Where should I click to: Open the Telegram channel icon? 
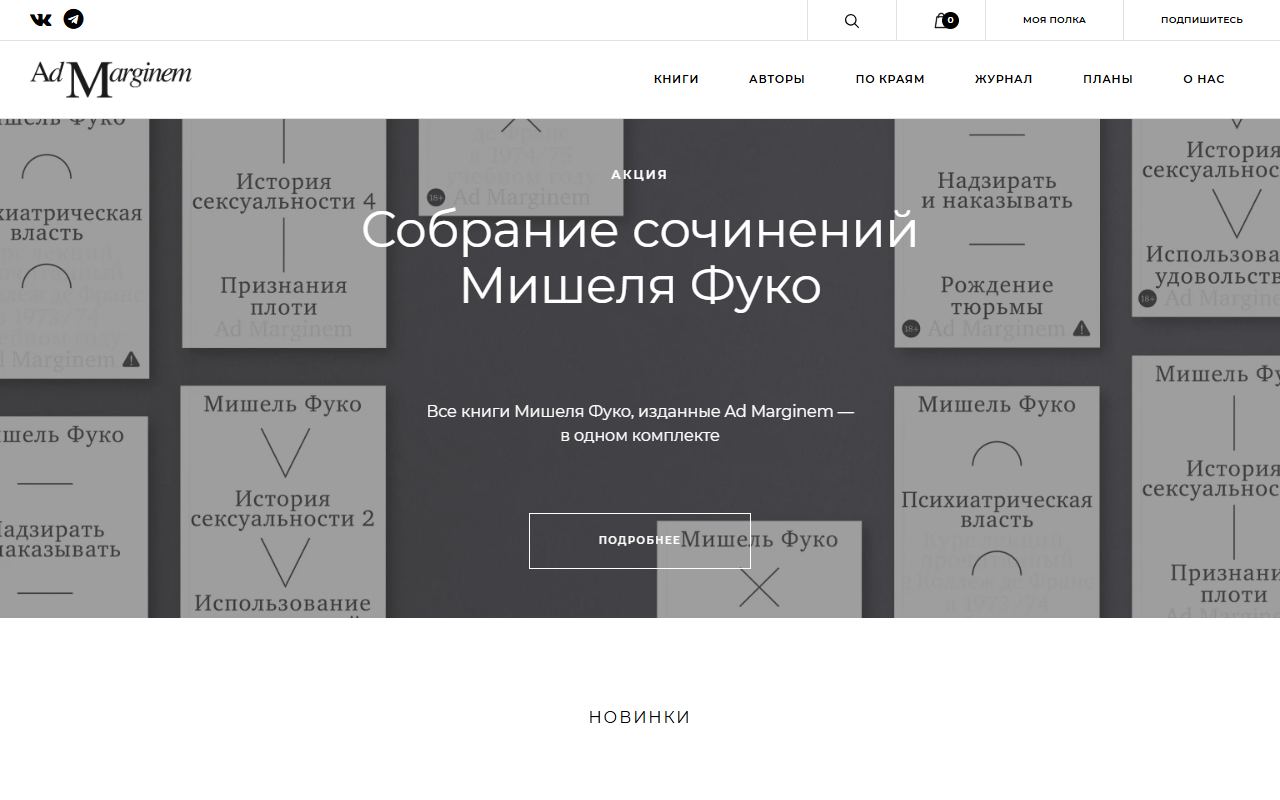tap(73, 19)
